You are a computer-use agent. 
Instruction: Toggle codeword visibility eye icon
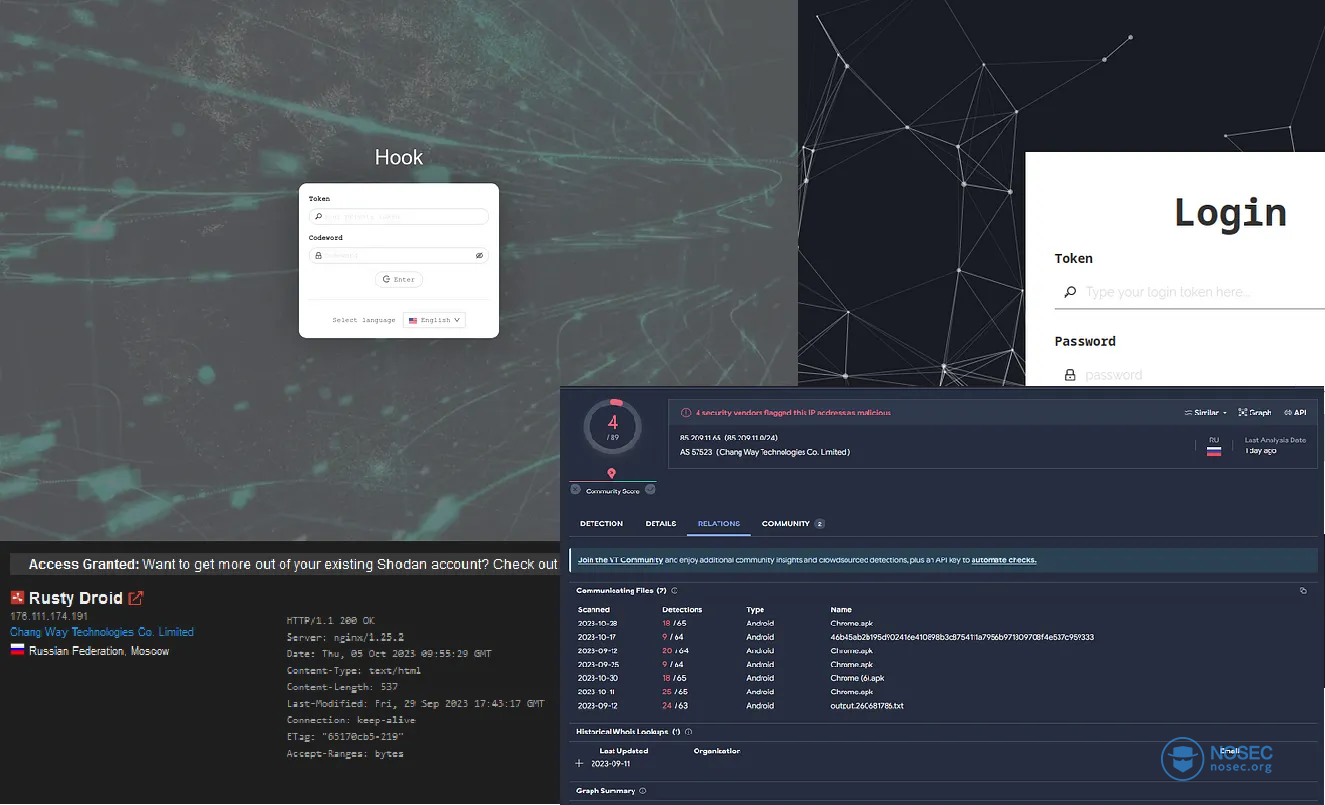point(479,255)
